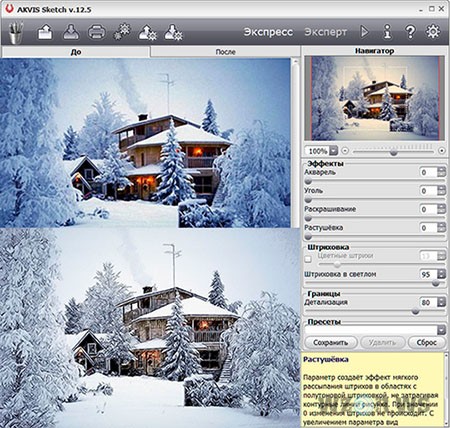Open batch processing gears icon

[122, 32]
